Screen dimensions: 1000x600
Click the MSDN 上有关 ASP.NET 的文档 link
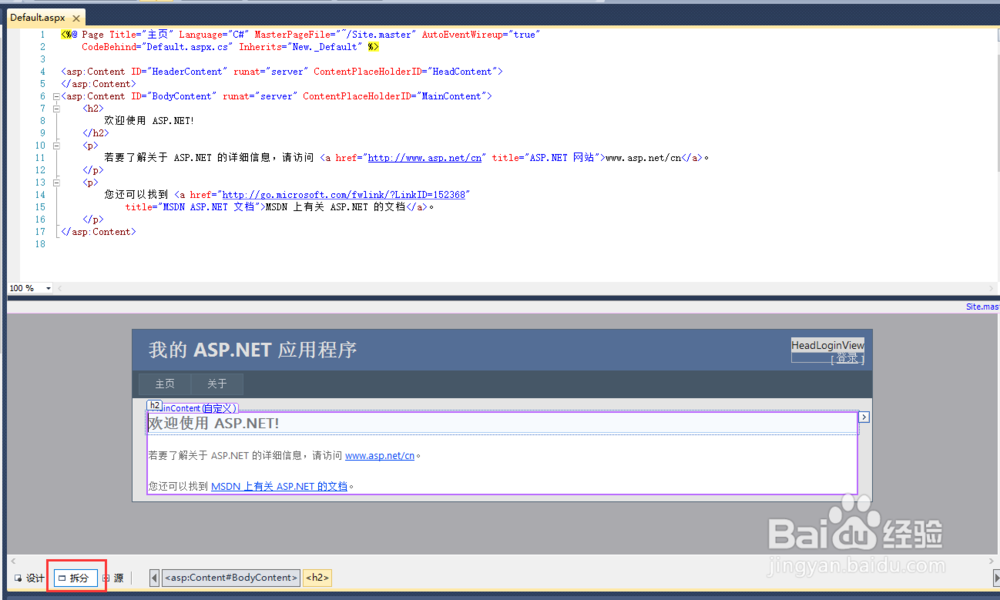click(279, 487)
